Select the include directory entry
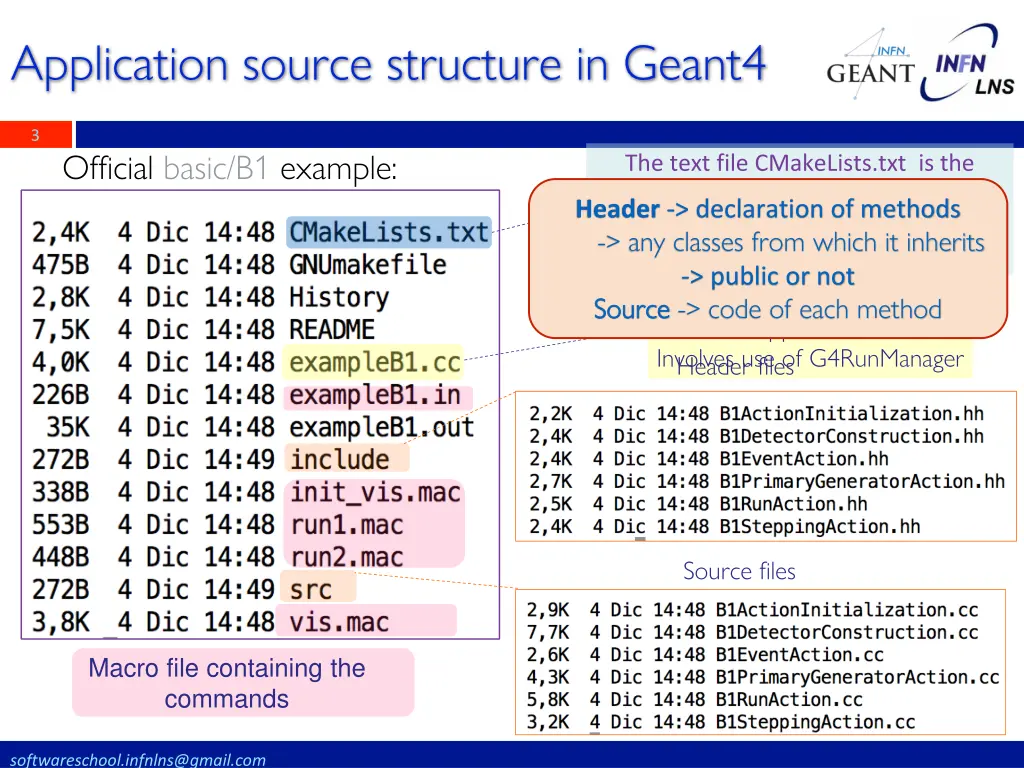Screen dimensions: 1024x768 340,459
